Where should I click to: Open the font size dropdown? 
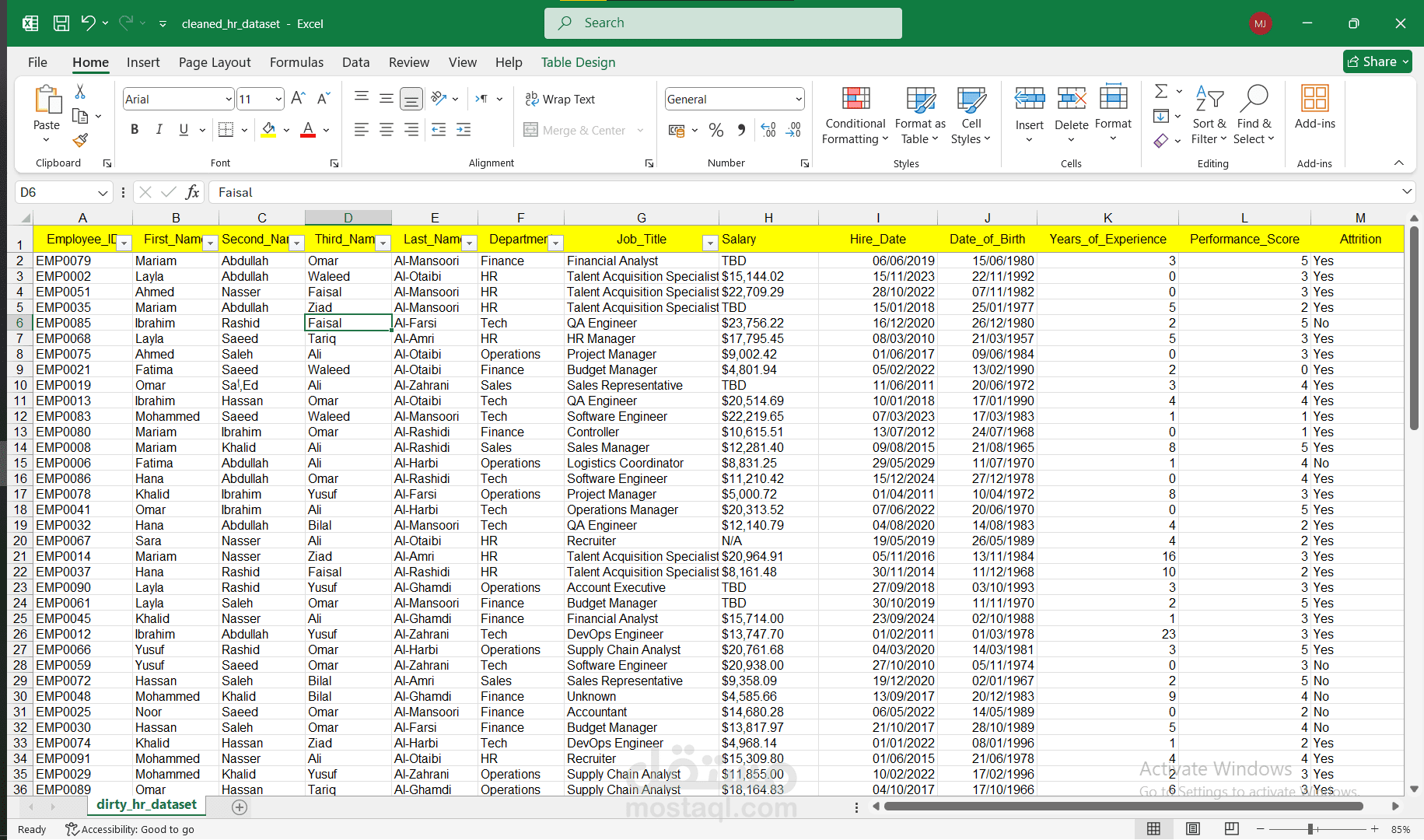pyautogui.click(x=278, y=99)
